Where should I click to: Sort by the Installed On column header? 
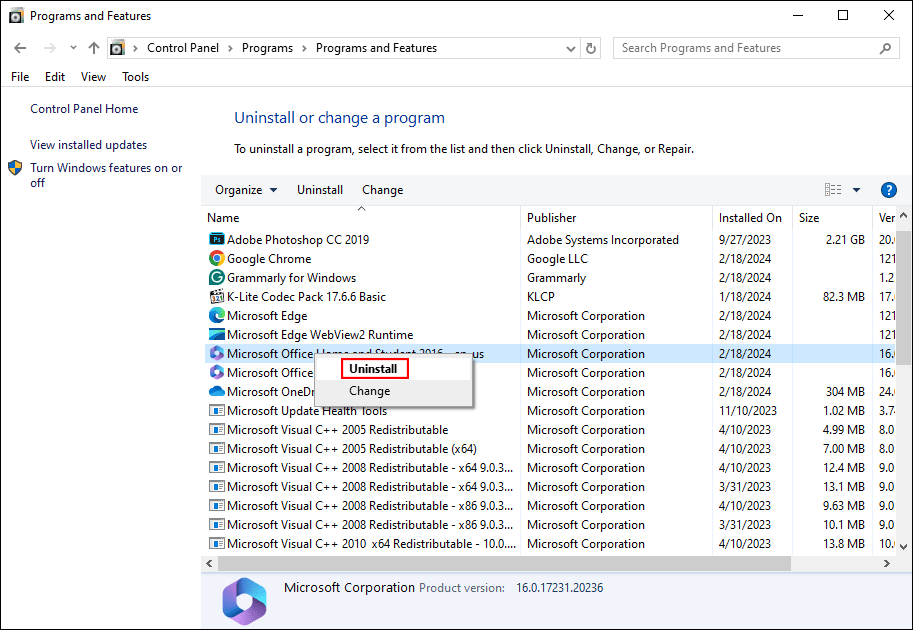[x=751, y=217]
